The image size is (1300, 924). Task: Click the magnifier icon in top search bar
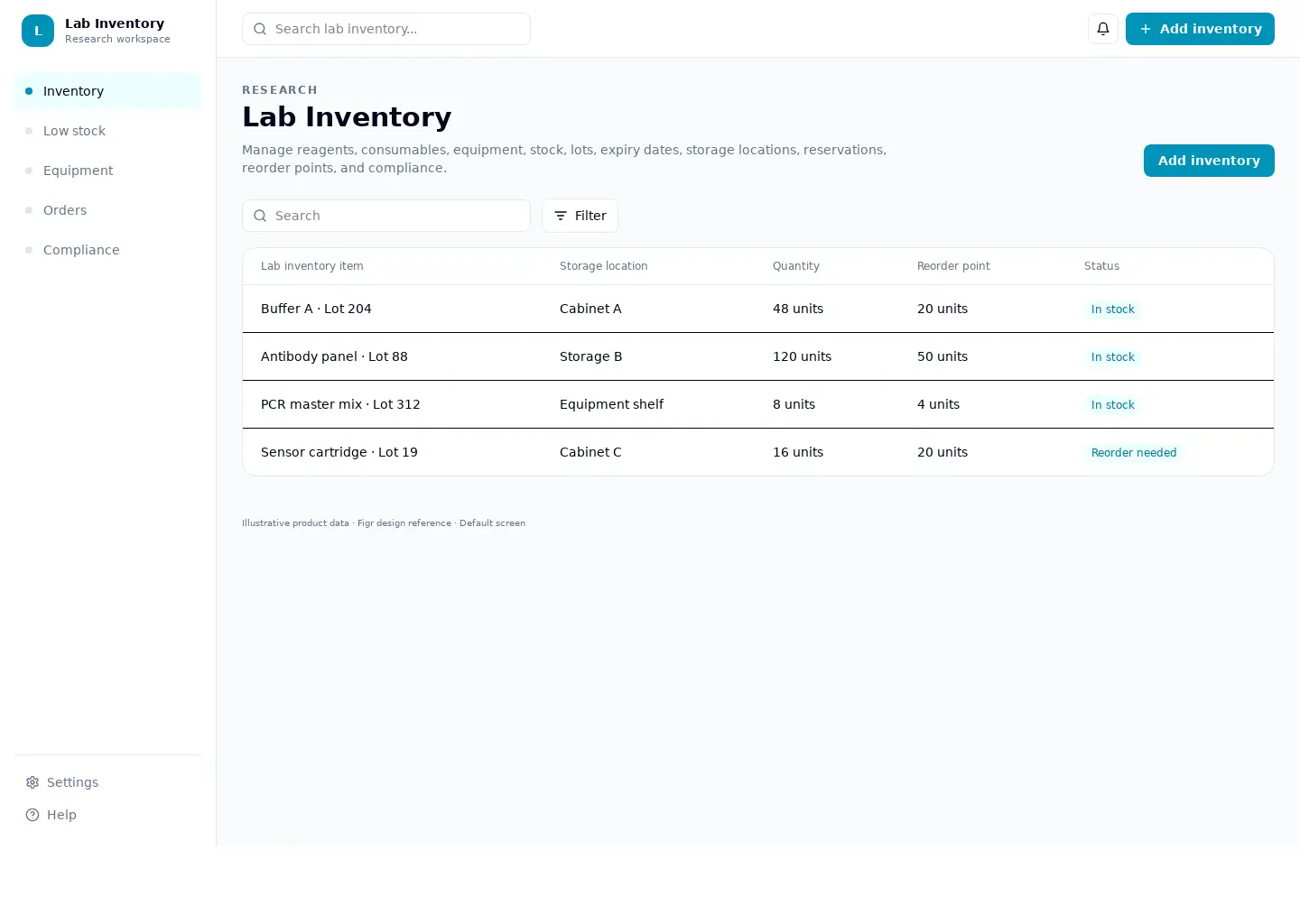click(260, 29)
